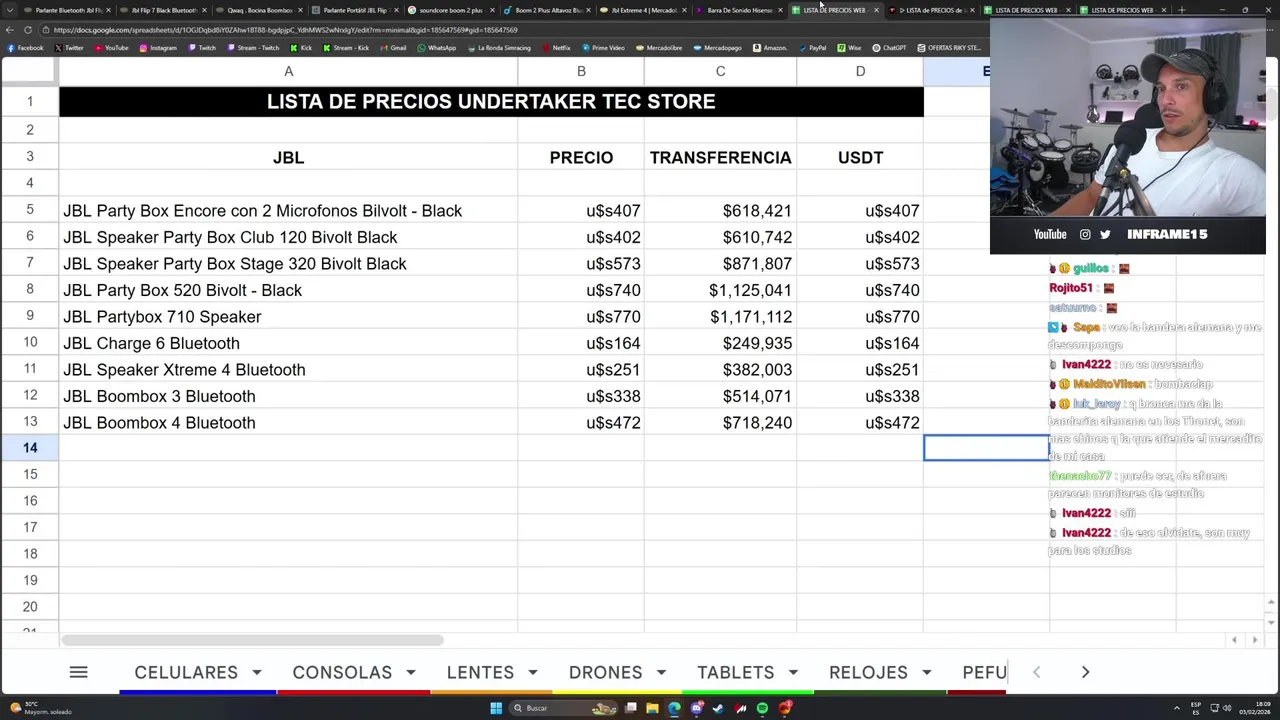The height and width of the screenshot is (720, 1280).
Task: Switch to the RELOJES sheet
Action: click(868, 672)
